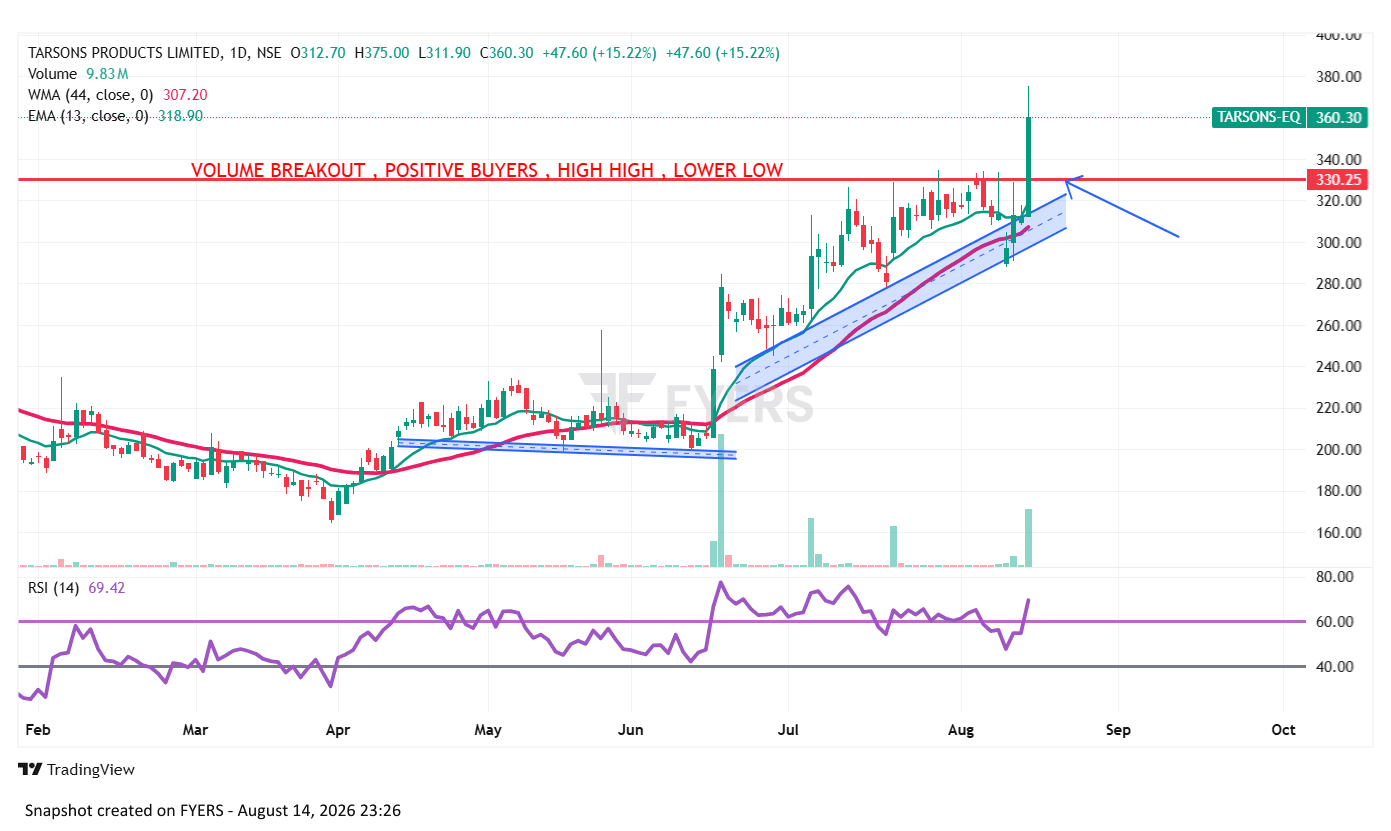Click the 320.00 price axis label
The image size is (1391, 831).
[1339, 201]
